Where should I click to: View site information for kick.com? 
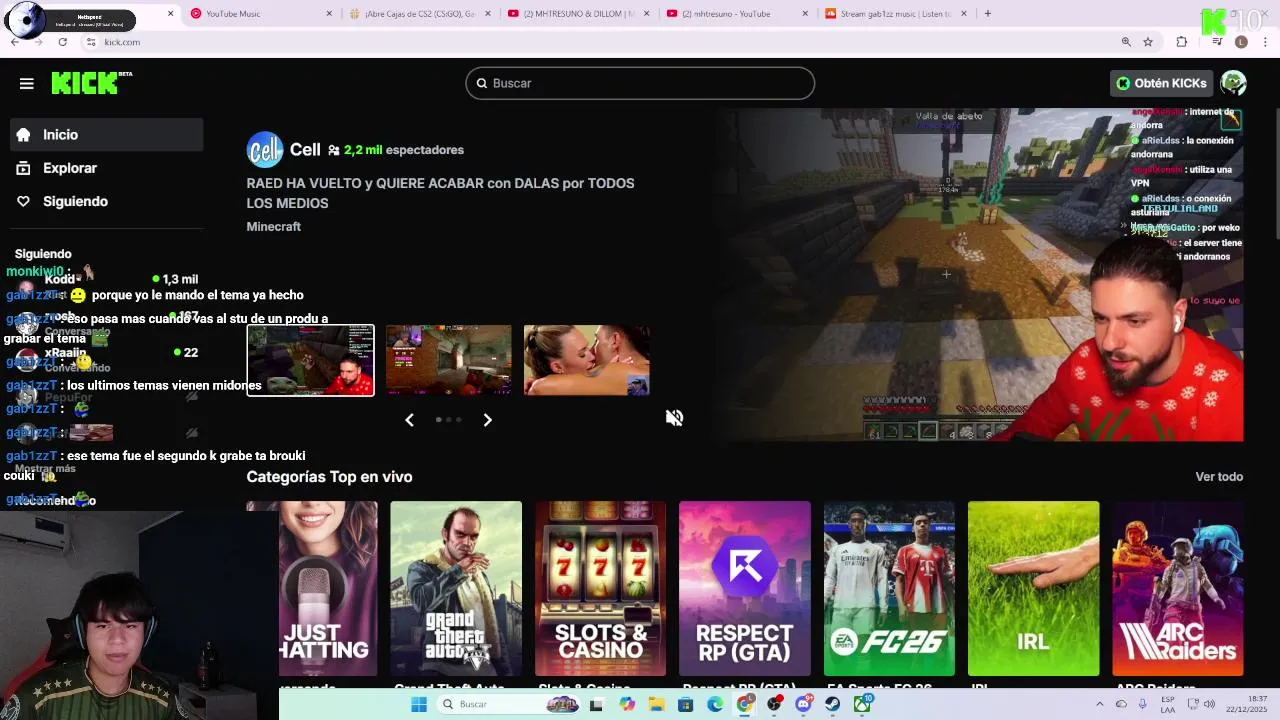pyautogui.click(x=90, y=42)
